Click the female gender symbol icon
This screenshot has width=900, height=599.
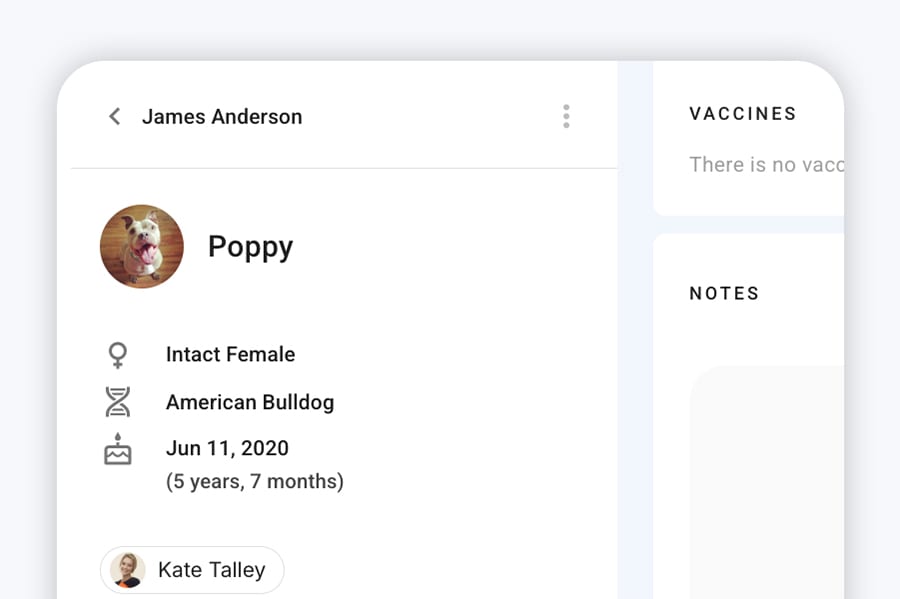pyautogui.click(x=118, y=355)
